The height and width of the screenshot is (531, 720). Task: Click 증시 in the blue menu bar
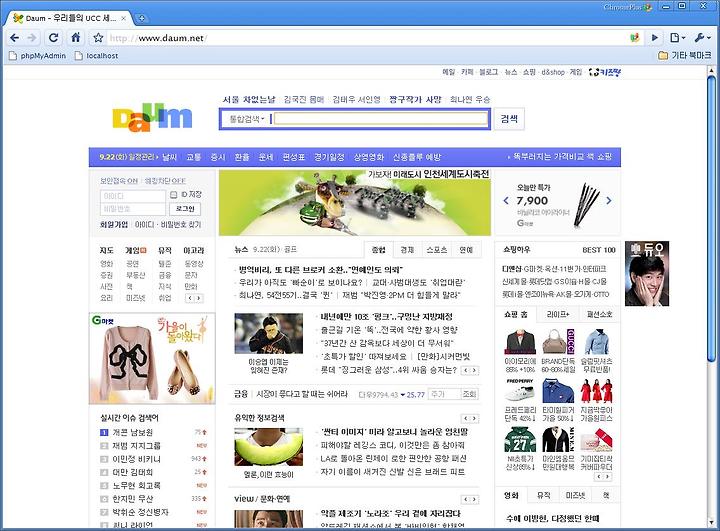pyautogui.click(x=218, y=157)
